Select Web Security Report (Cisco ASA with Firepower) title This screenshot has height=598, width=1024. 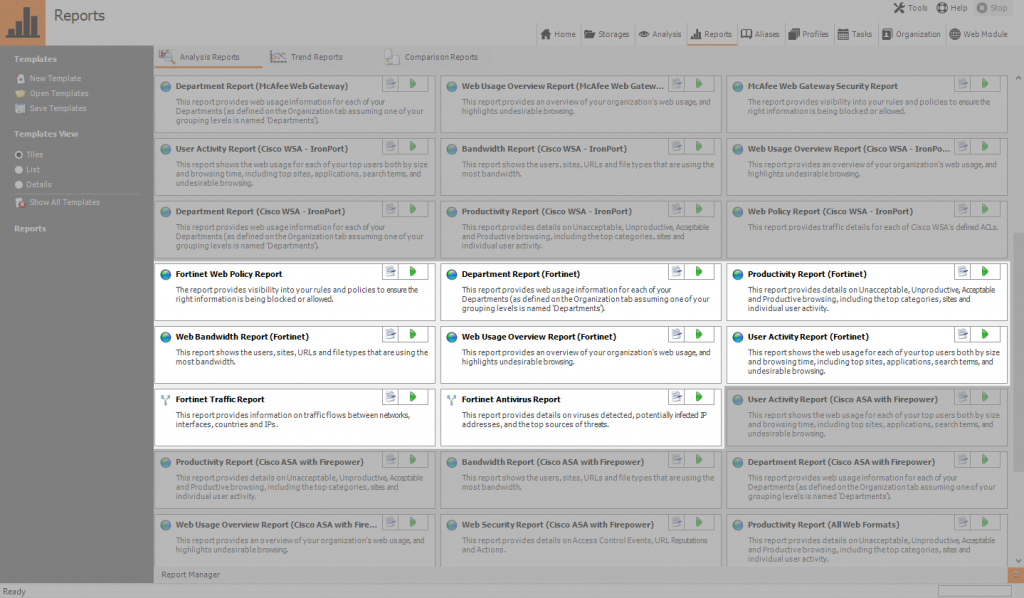click(x=557, y=525)
